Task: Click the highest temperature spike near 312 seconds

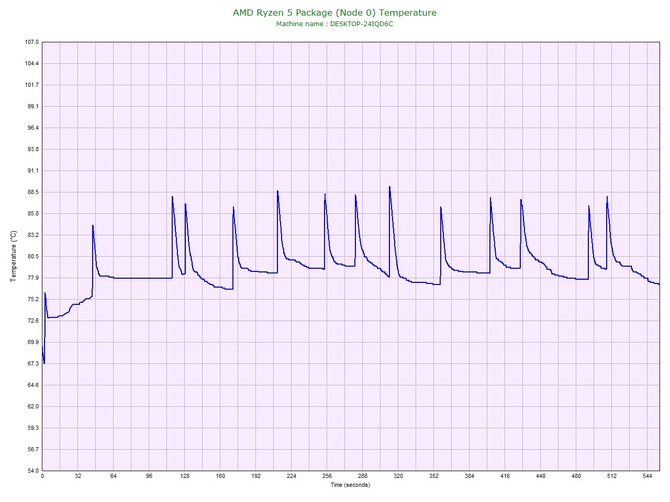Action: (x=389, y=187)
